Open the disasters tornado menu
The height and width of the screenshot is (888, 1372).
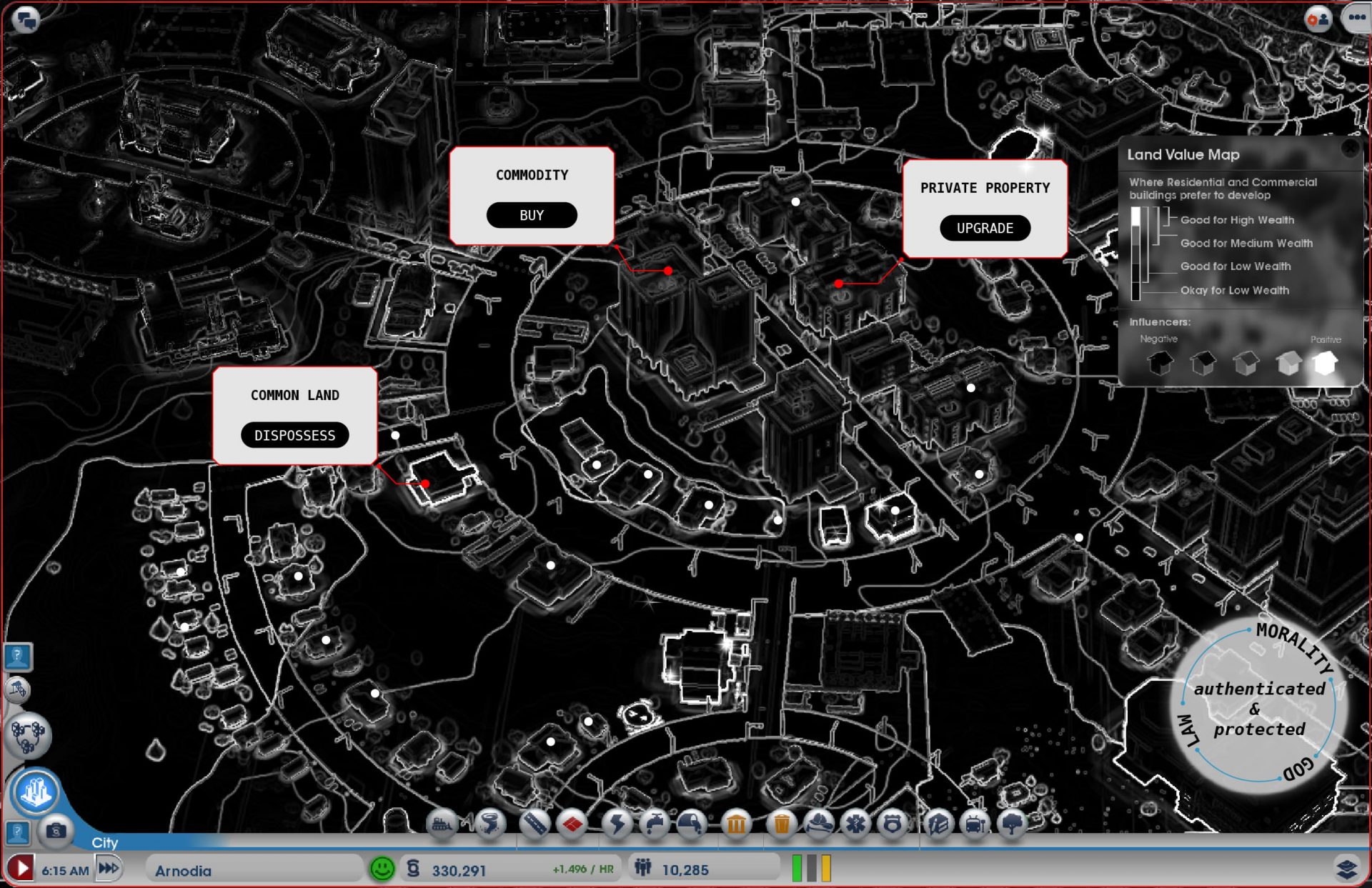point(489,824)
